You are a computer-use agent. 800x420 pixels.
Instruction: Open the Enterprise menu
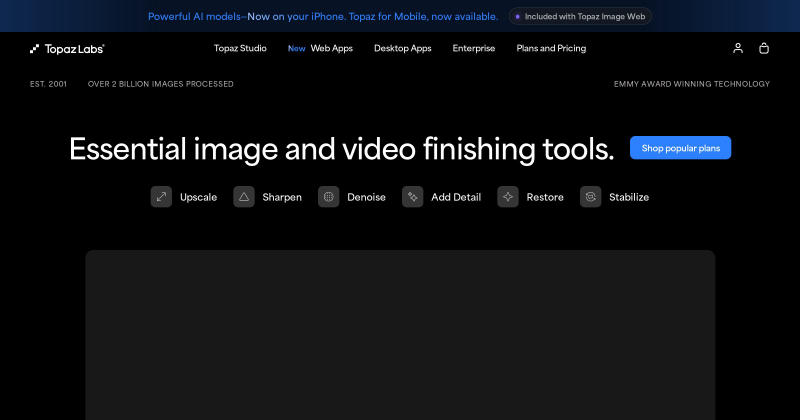tap(473, 48)
